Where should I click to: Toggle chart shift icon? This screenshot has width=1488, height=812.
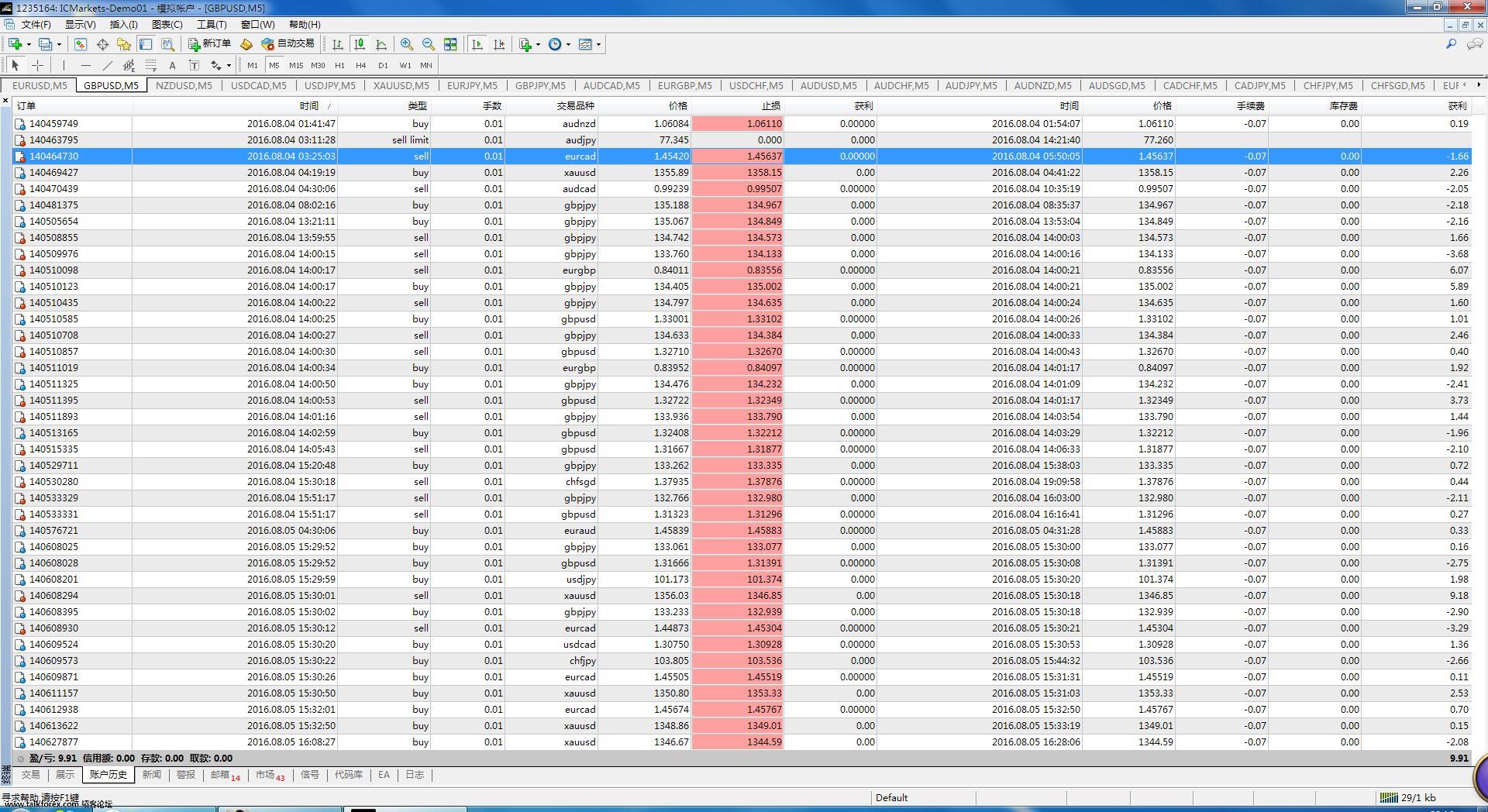click(x=499, y=44)
